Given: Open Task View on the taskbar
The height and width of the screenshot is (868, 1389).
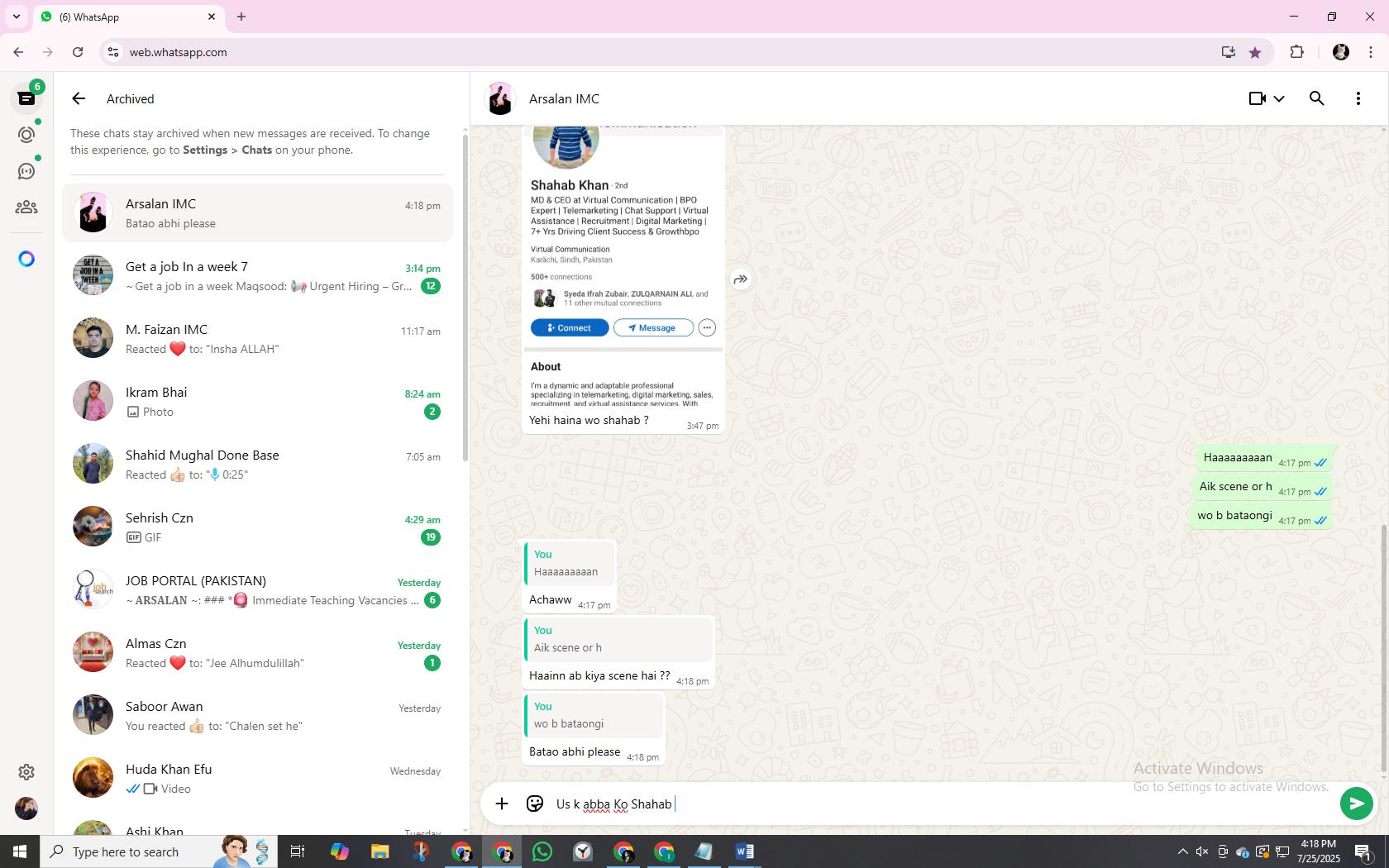Looking at the screenshot, I should coord(298,851).
